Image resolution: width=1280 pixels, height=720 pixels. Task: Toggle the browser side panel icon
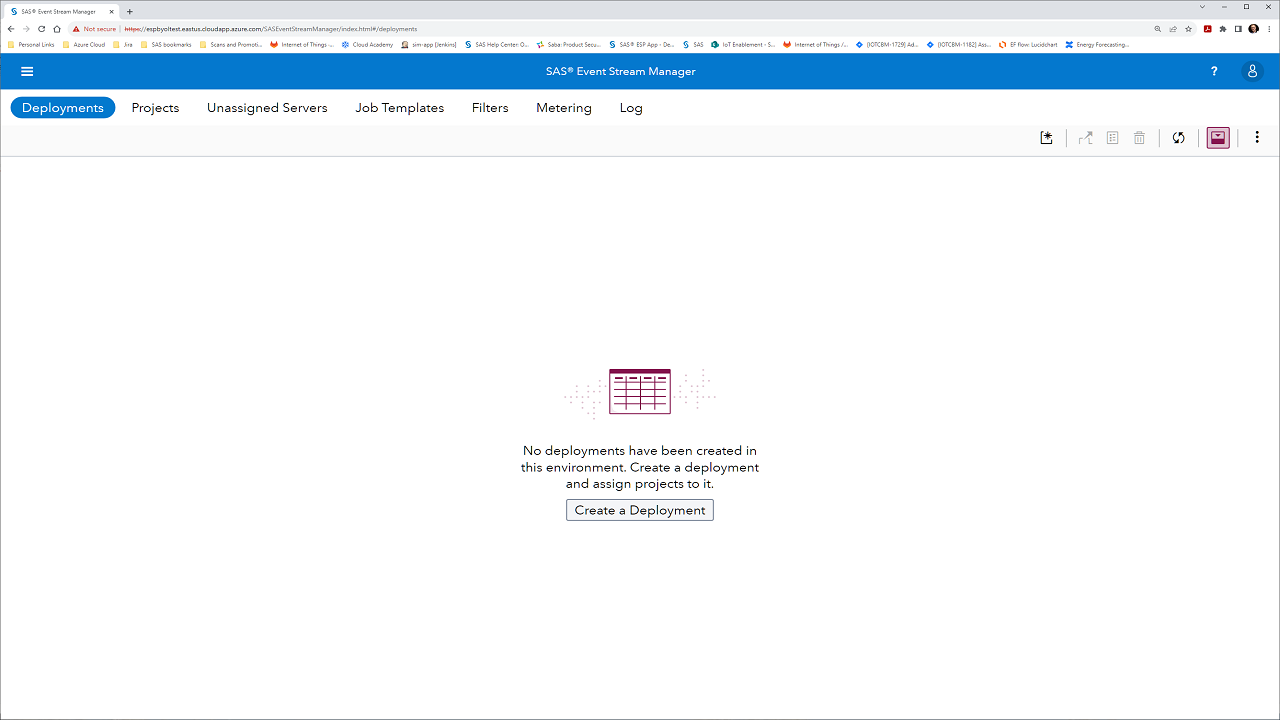1238,29
